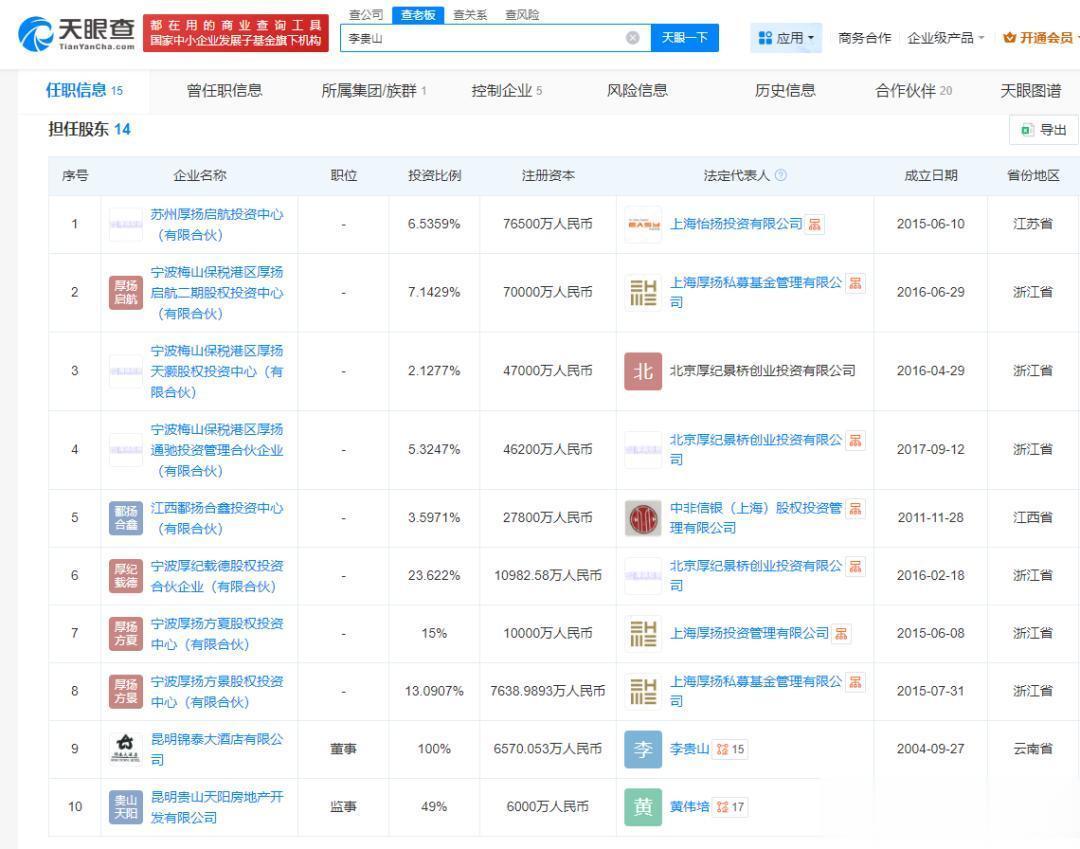Click 李贵山 avatar in row 9
This screenshot has height=849, width=1080.
[642, 749]
